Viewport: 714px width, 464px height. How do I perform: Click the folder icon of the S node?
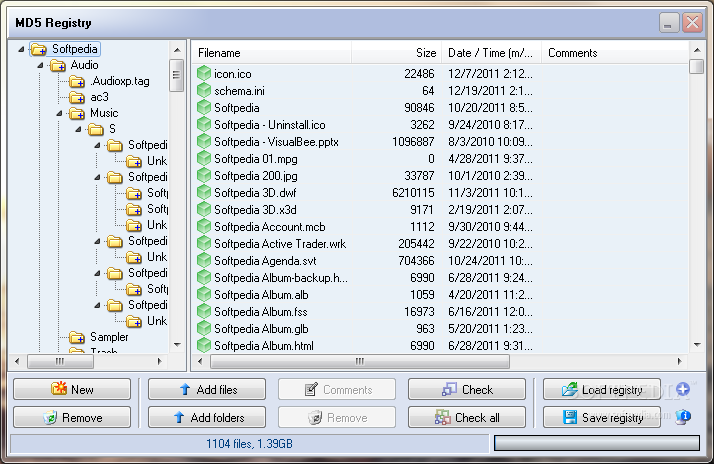[x=96, y=129]
